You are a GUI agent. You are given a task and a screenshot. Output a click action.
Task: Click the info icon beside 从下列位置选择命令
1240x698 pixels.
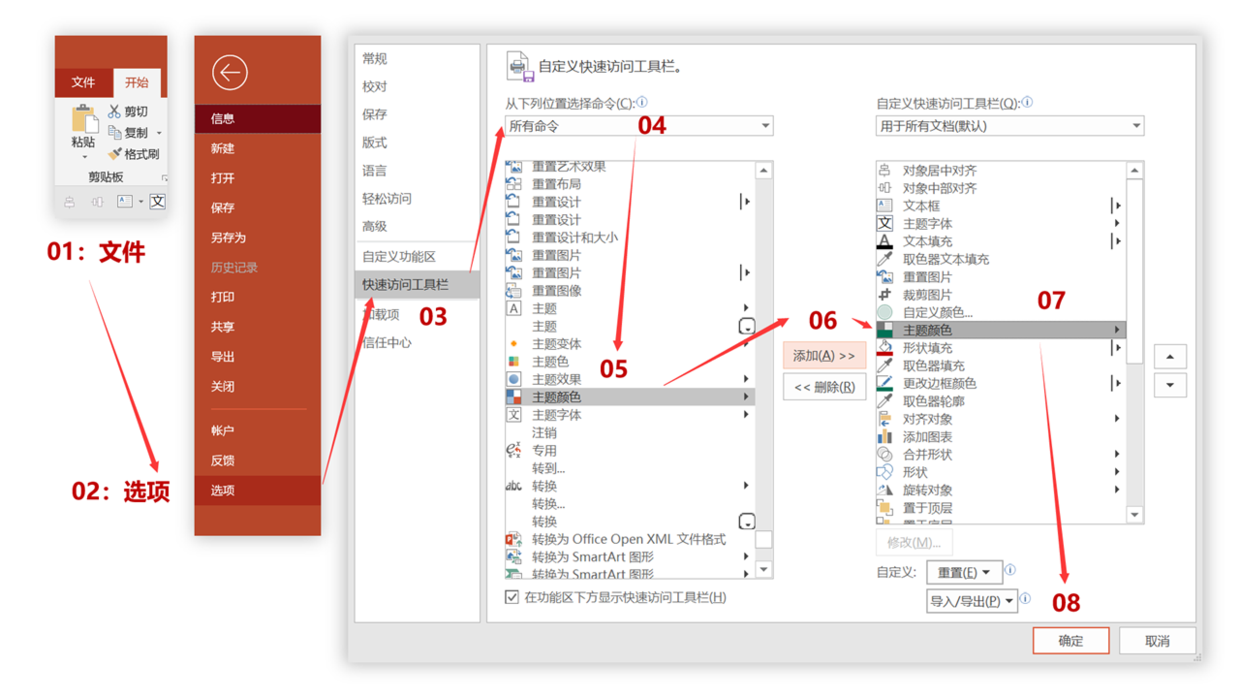(x=642, y=102)
